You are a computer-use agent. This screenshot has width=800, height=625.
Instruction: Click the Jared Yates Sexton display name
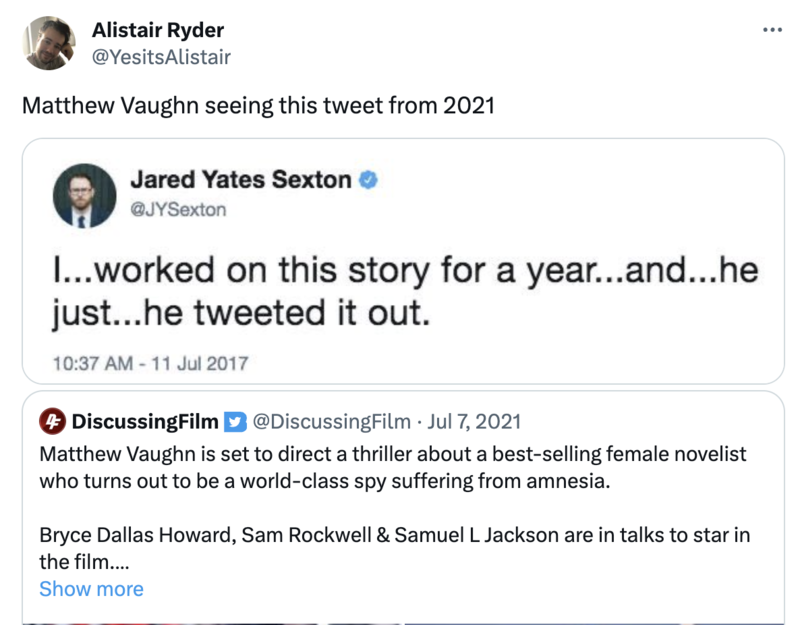241,181
